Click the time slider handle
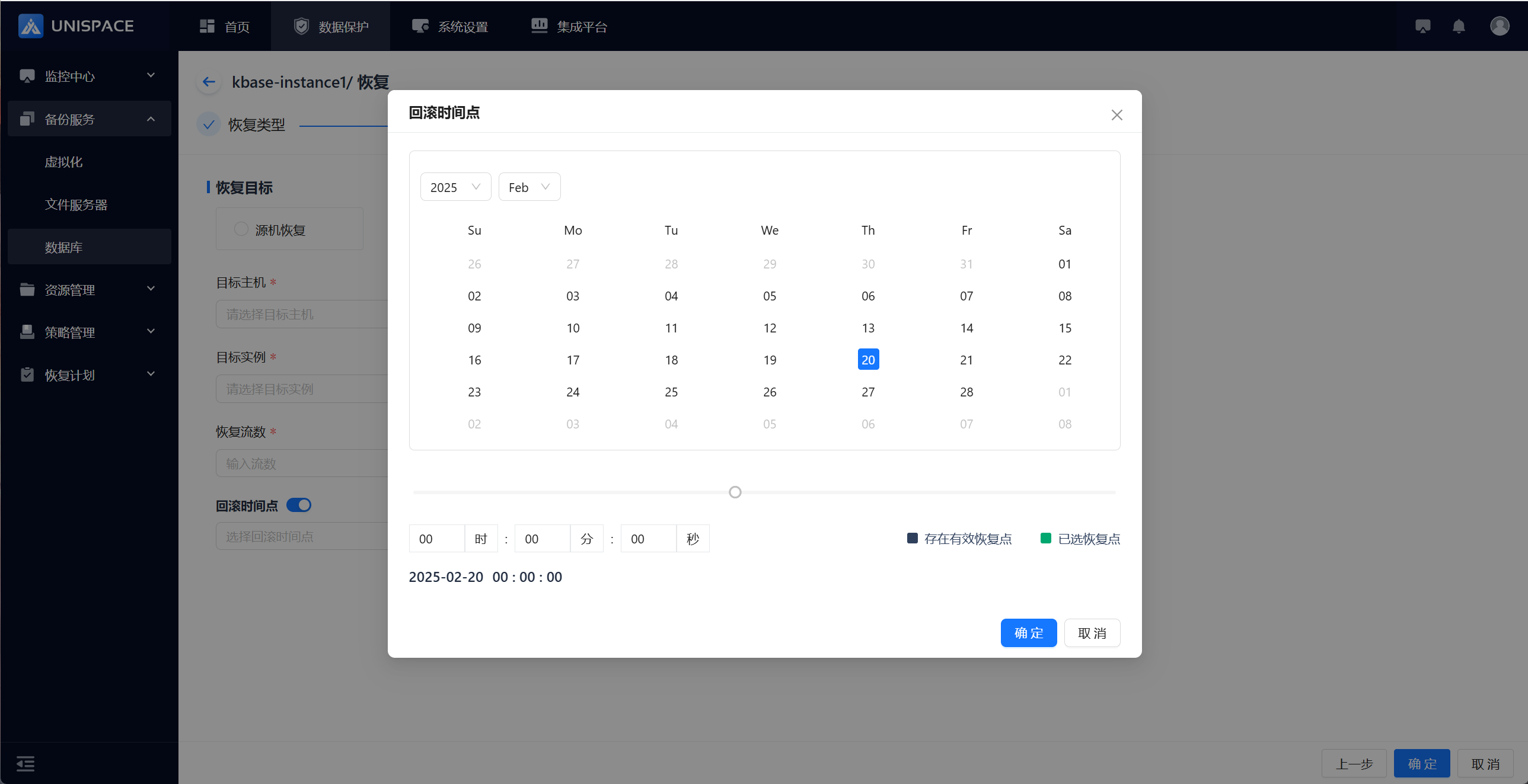Viewport: 1528px width, 784px height. tap(735, 492)
